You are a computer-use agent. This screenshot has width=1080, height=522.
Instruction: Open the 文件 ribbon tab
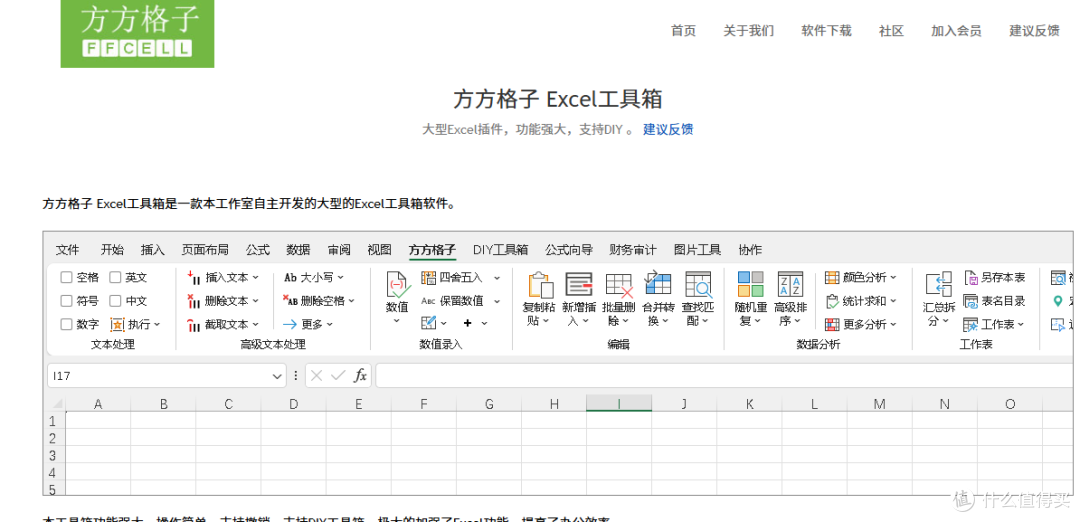tap(68, 249)
